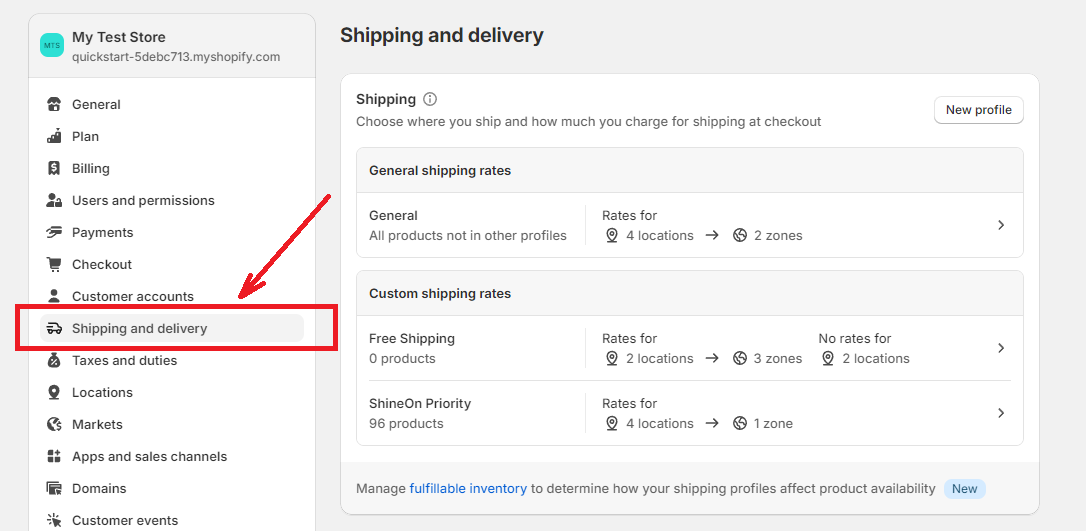Open Checkout using the cart icon
This screenshot has width=1086, height=531.
54,264
